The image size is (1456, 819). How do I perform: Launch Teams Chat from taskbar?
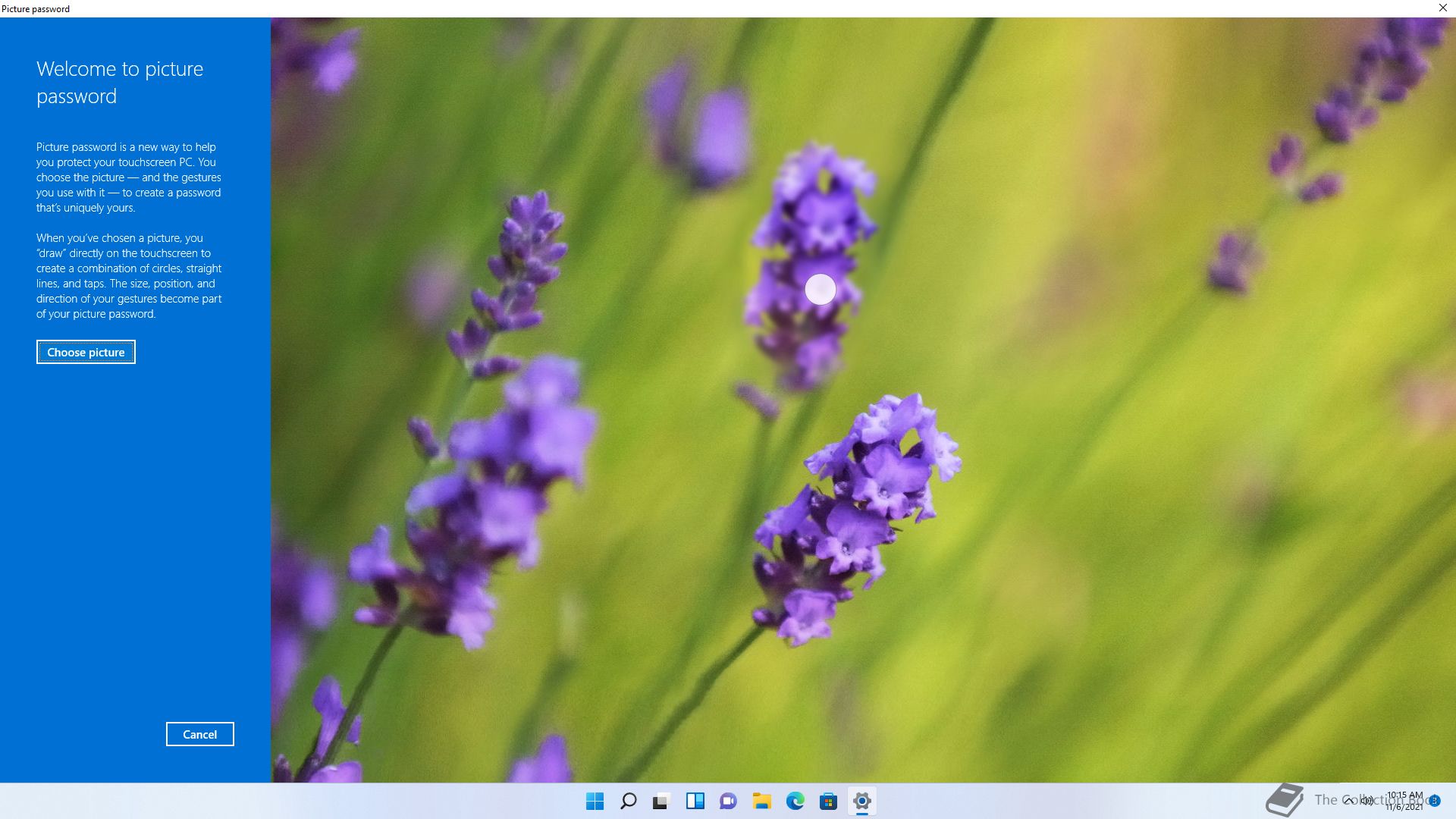click(728, 801)
